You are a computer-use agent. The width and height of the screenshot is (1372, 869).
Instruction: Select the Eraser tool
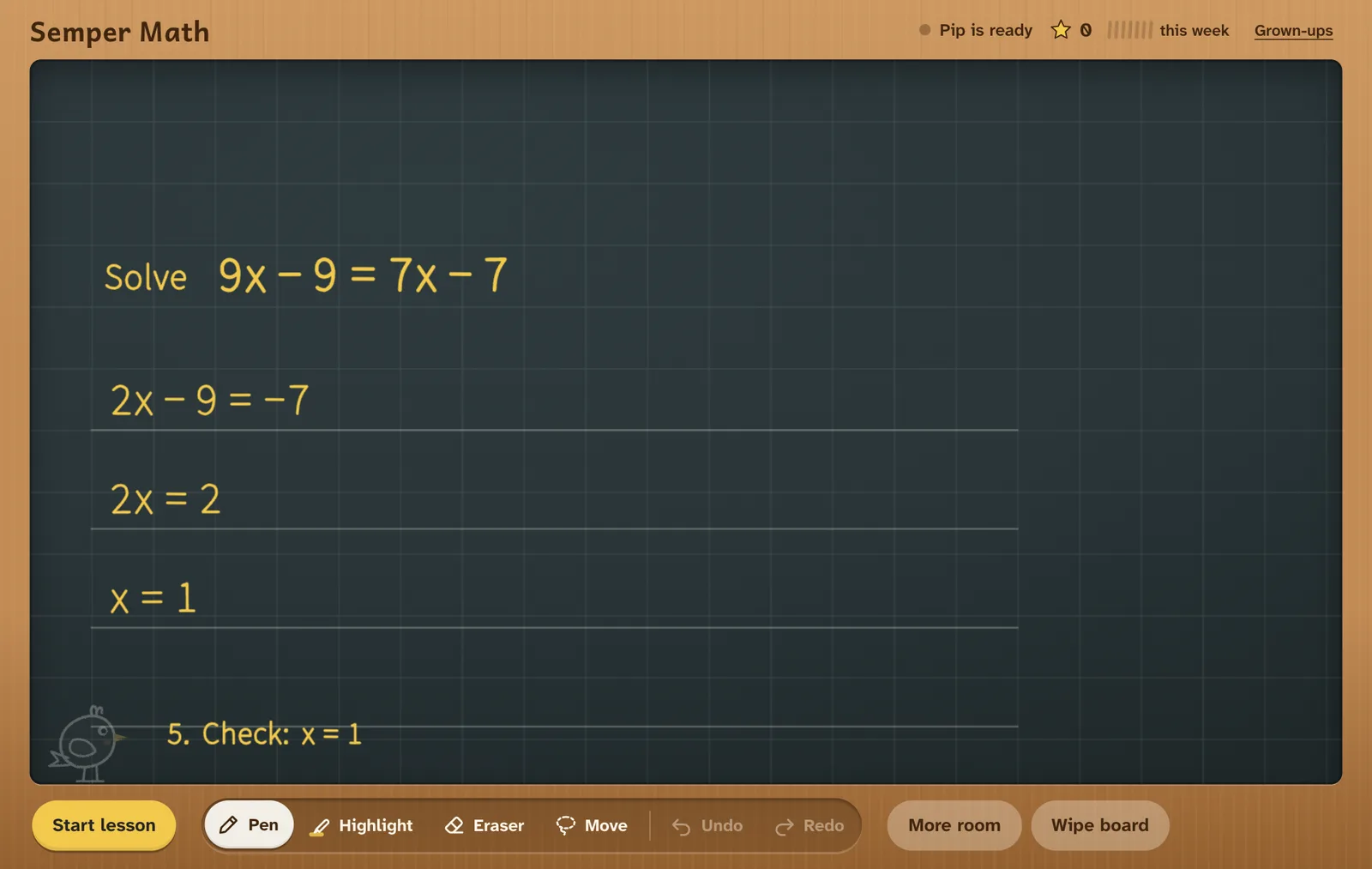pos(484,825)
